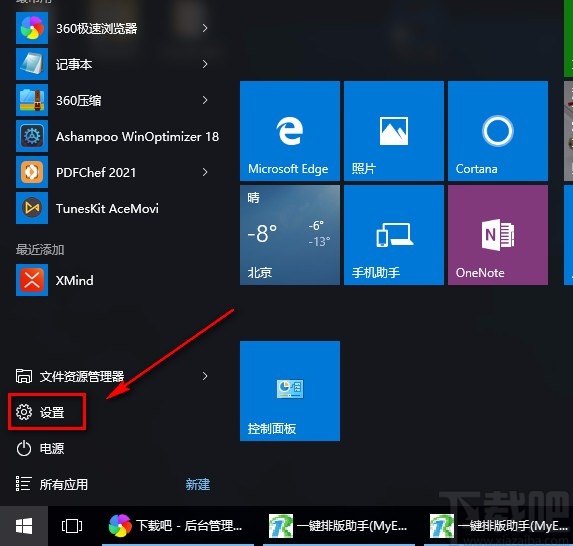Open the 北京 weather tile
This screenshot has width=573, height=546.
(x=290, y=235)
